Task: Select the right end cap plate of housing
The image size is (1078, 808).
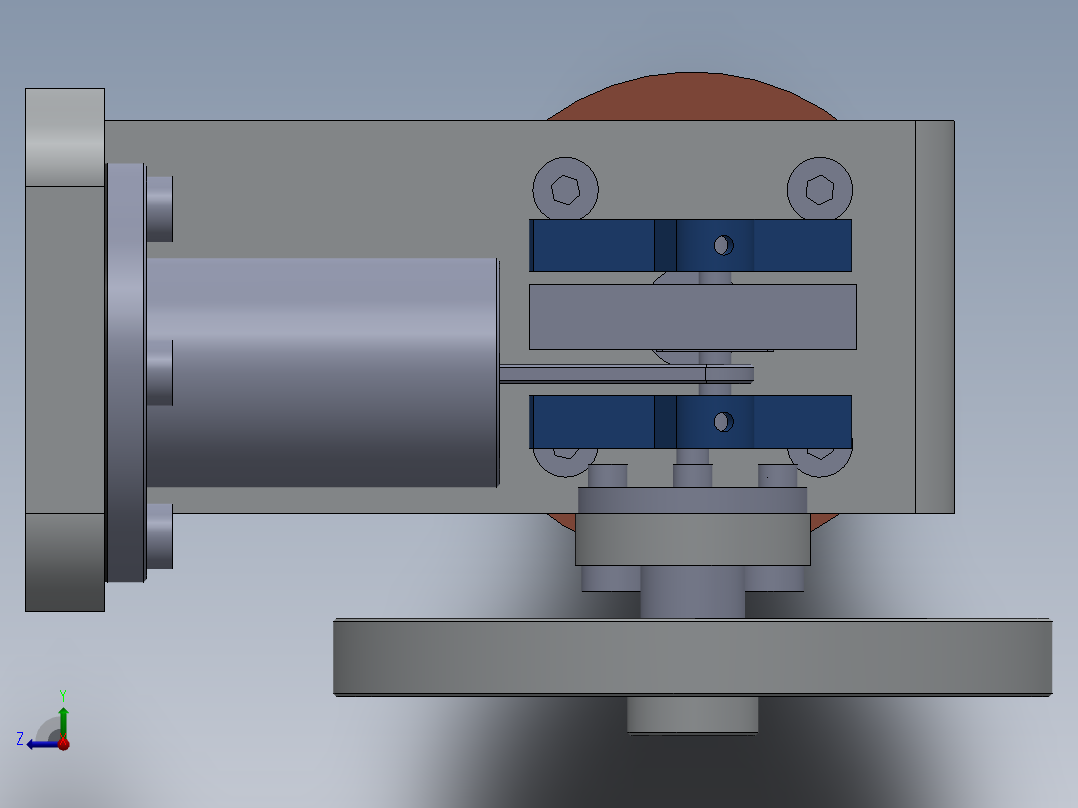Action: click(x=934, y=316)
